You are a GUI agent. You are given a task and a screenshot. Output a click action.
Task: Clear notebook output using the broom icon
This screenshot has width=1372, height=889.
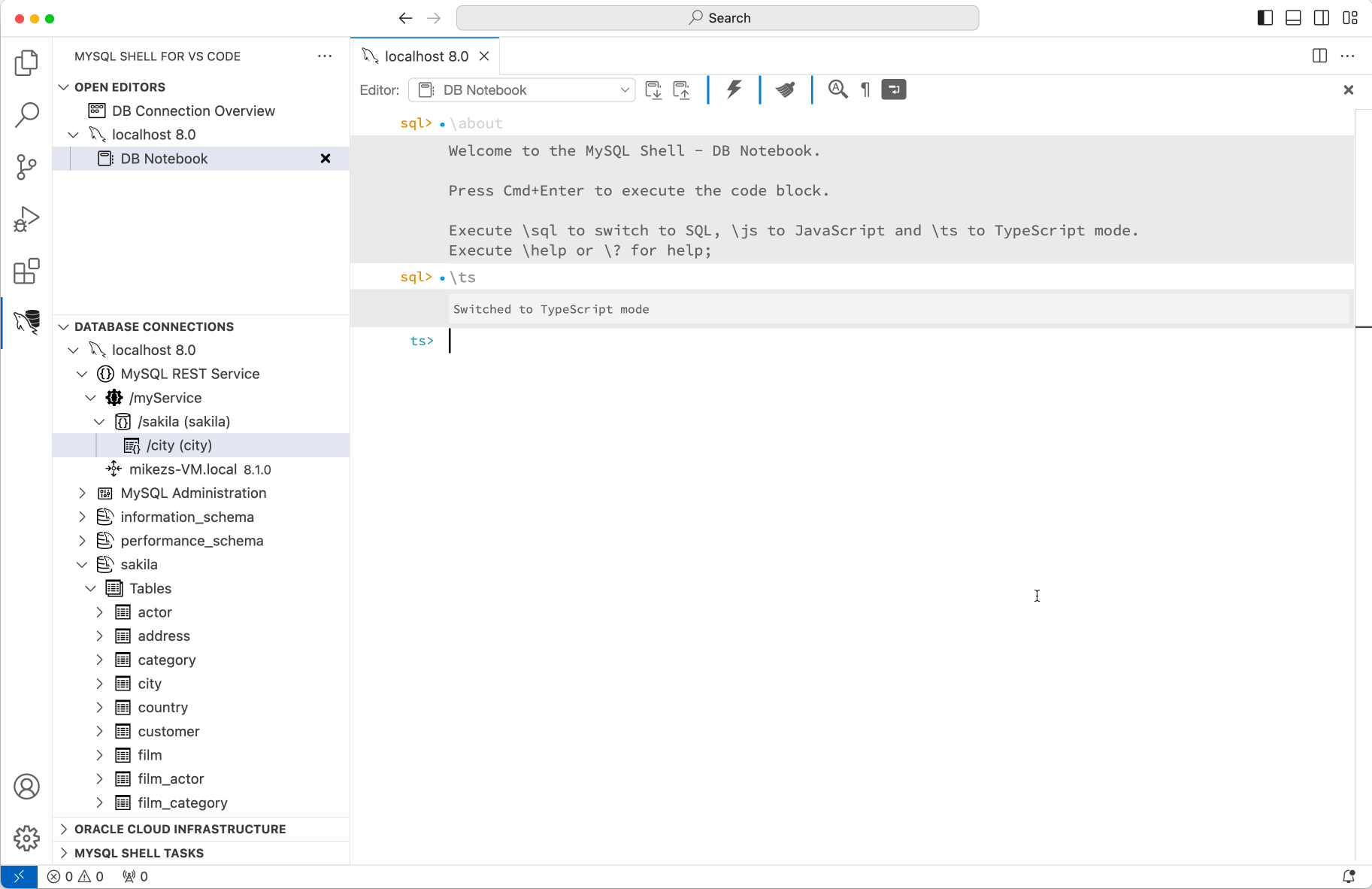[785, 89]
